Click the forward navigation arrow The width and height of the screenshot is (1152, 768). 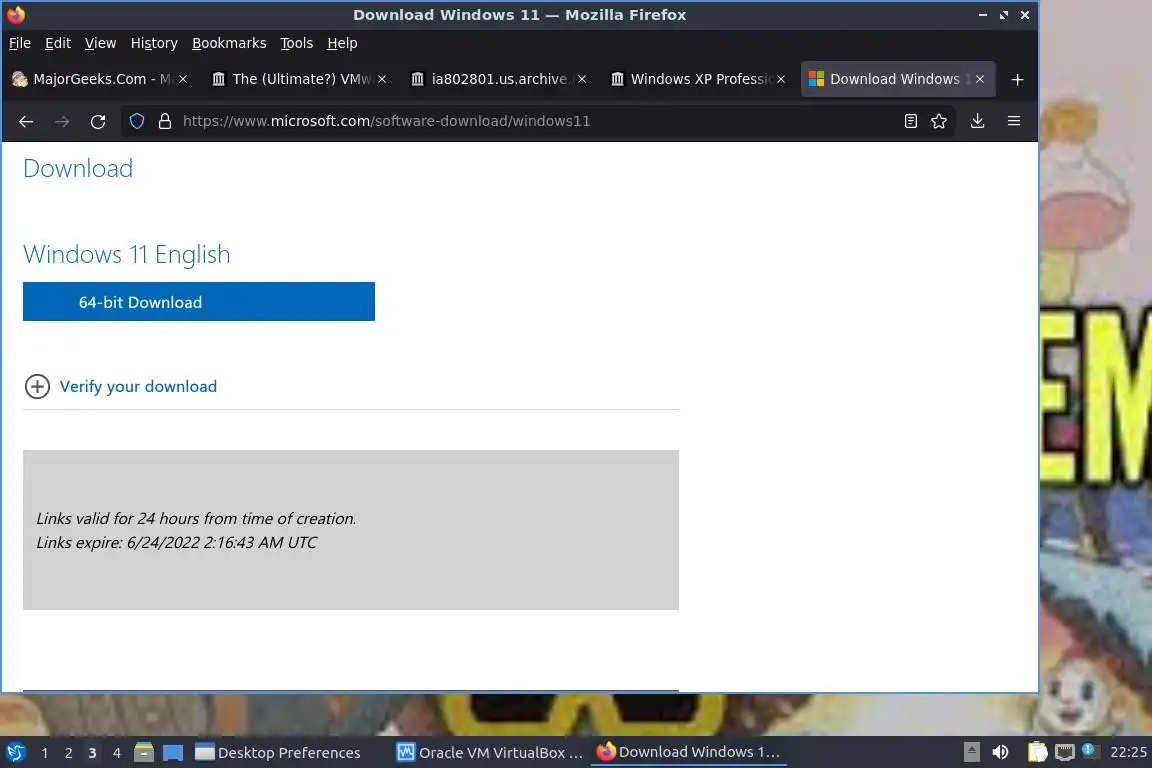[62, 121]
